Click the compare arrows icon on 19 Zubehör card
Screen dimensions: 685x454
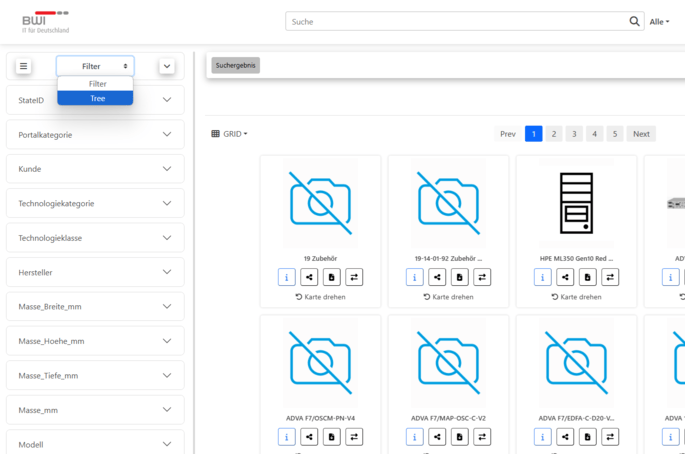coord(355,277)
